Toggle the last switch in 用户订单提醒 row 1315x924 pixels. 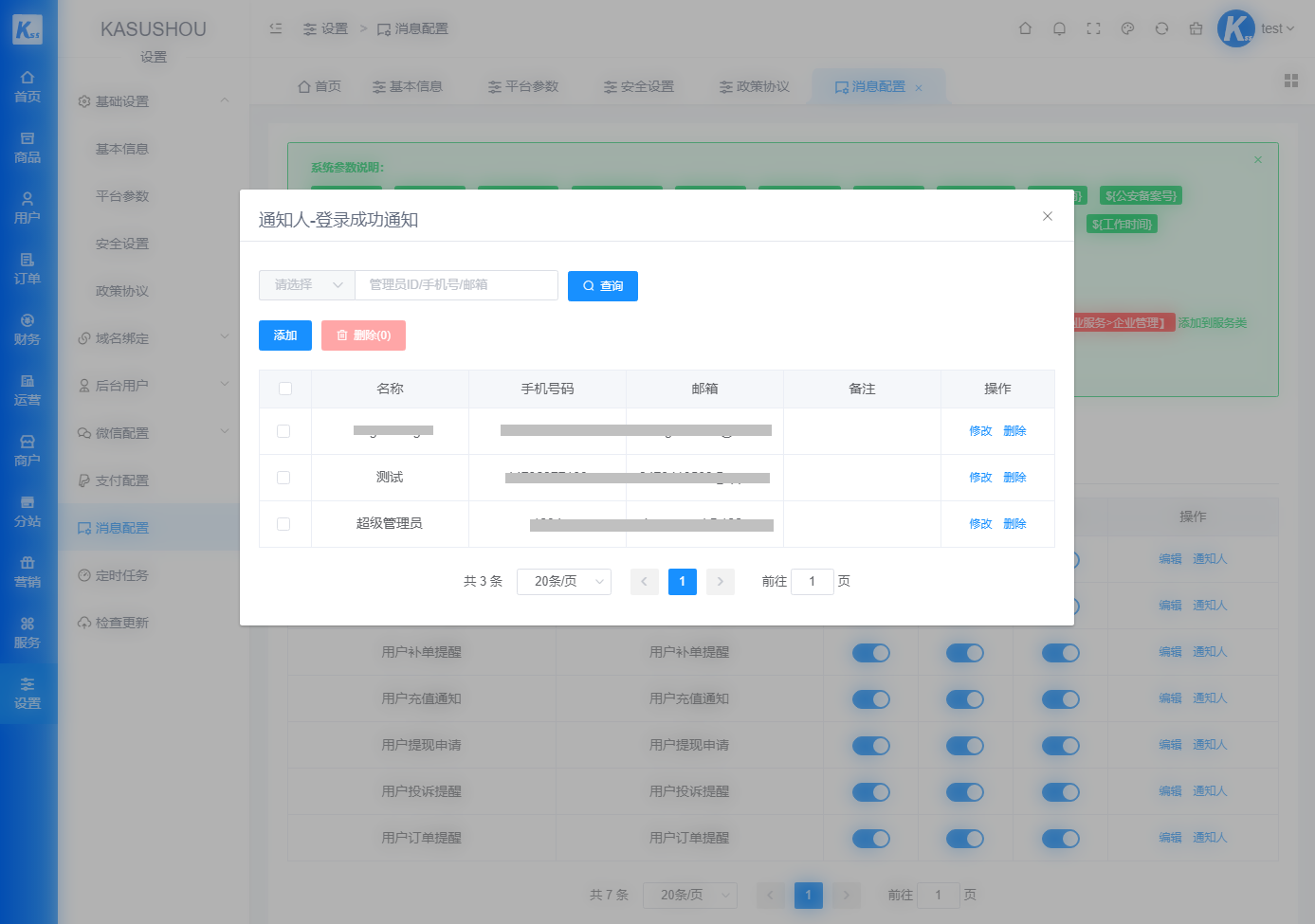point(1060,839)
